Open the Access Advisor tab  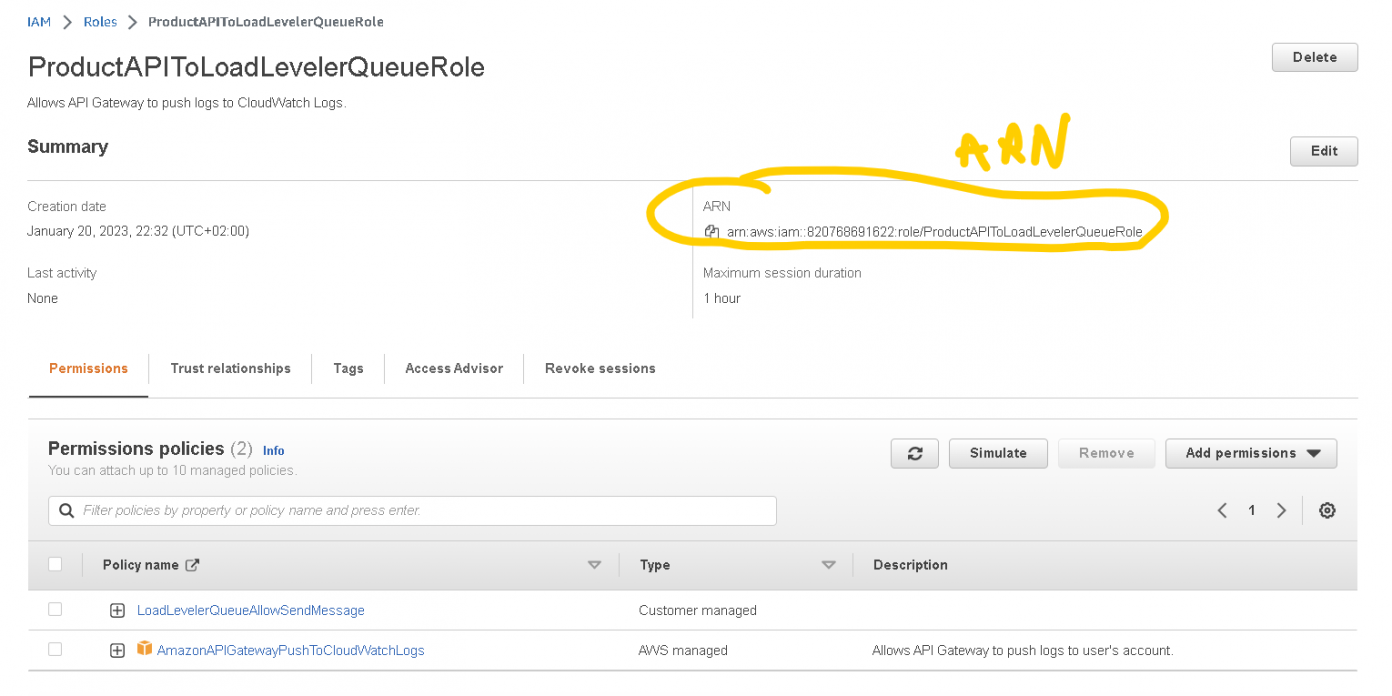point(453,368)
